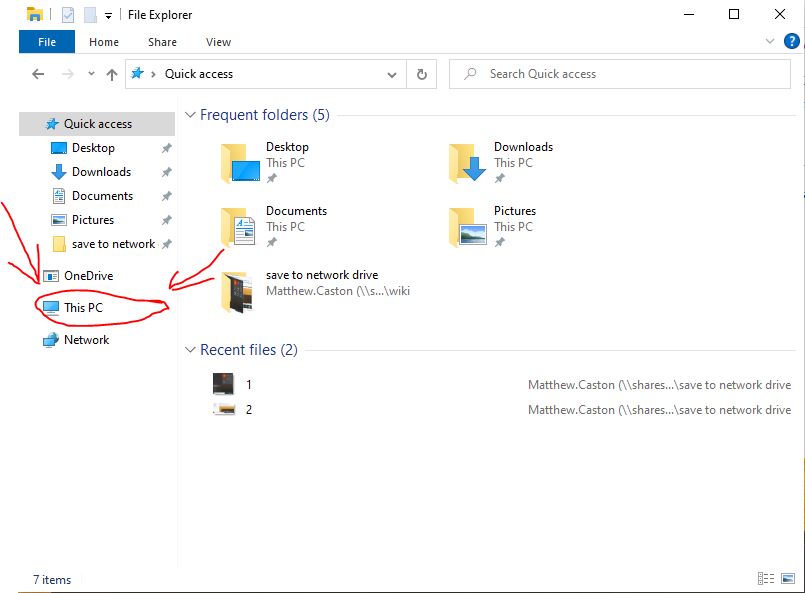805x593 pixels.
Task: Click the New folder quick toolbar icon
Action: click(90, 15)
